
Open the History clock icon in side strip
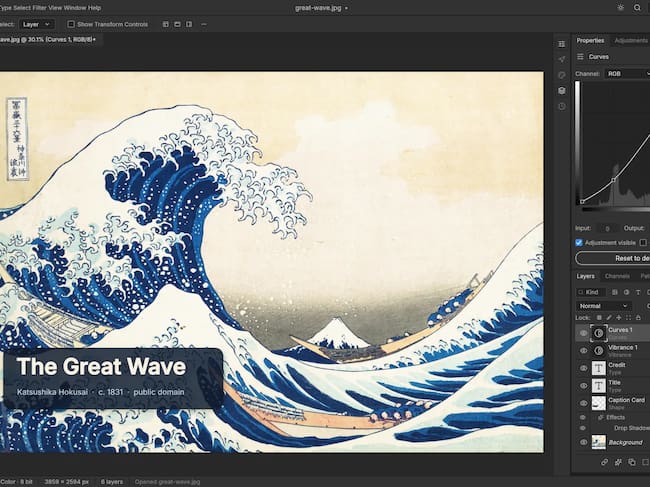562,106
